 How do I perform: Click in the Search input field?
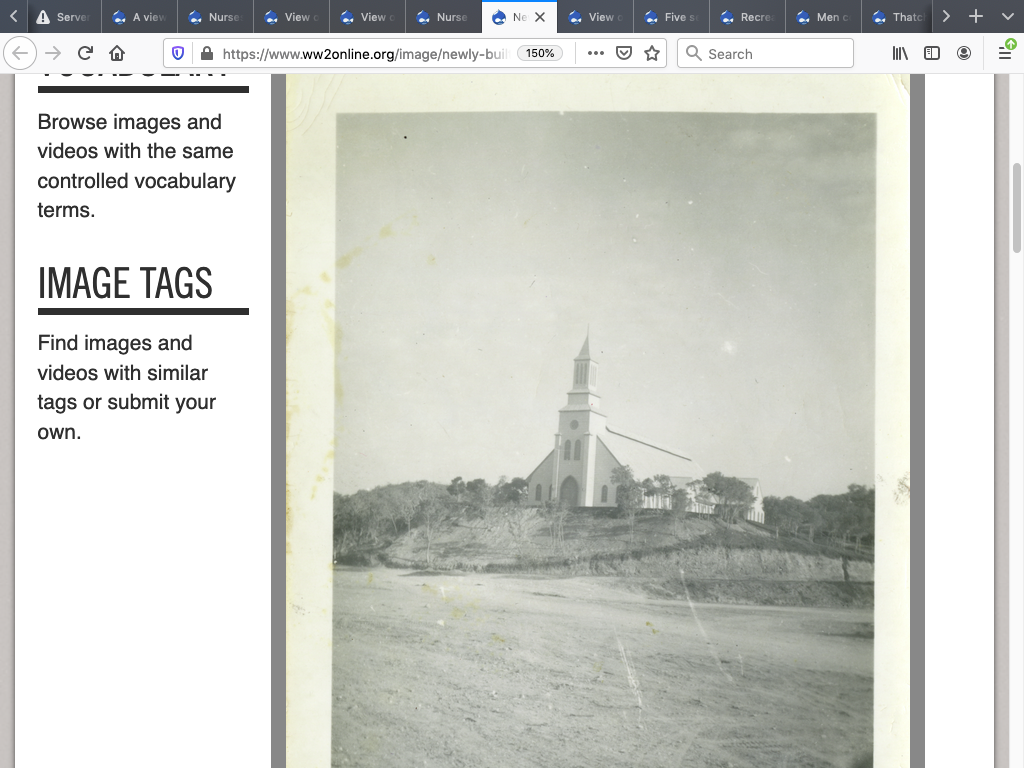click(x=775, y=53)
